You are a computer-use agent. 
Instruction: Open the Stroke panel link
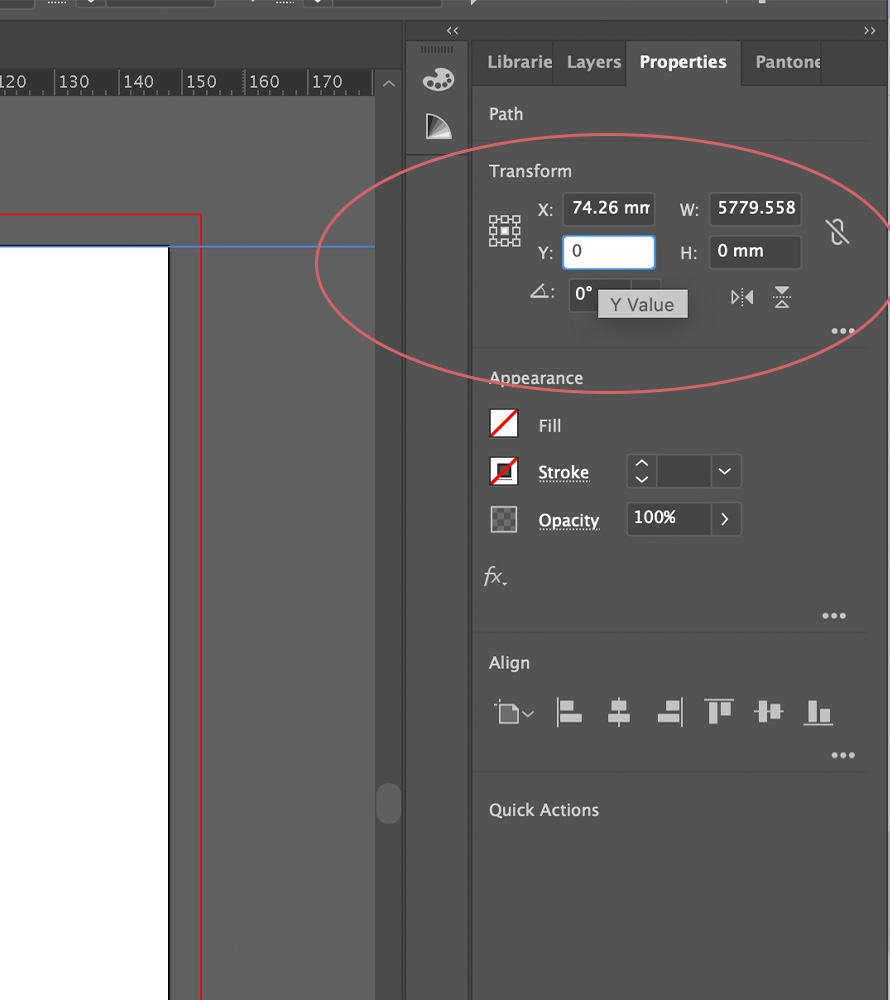[564, 473]
